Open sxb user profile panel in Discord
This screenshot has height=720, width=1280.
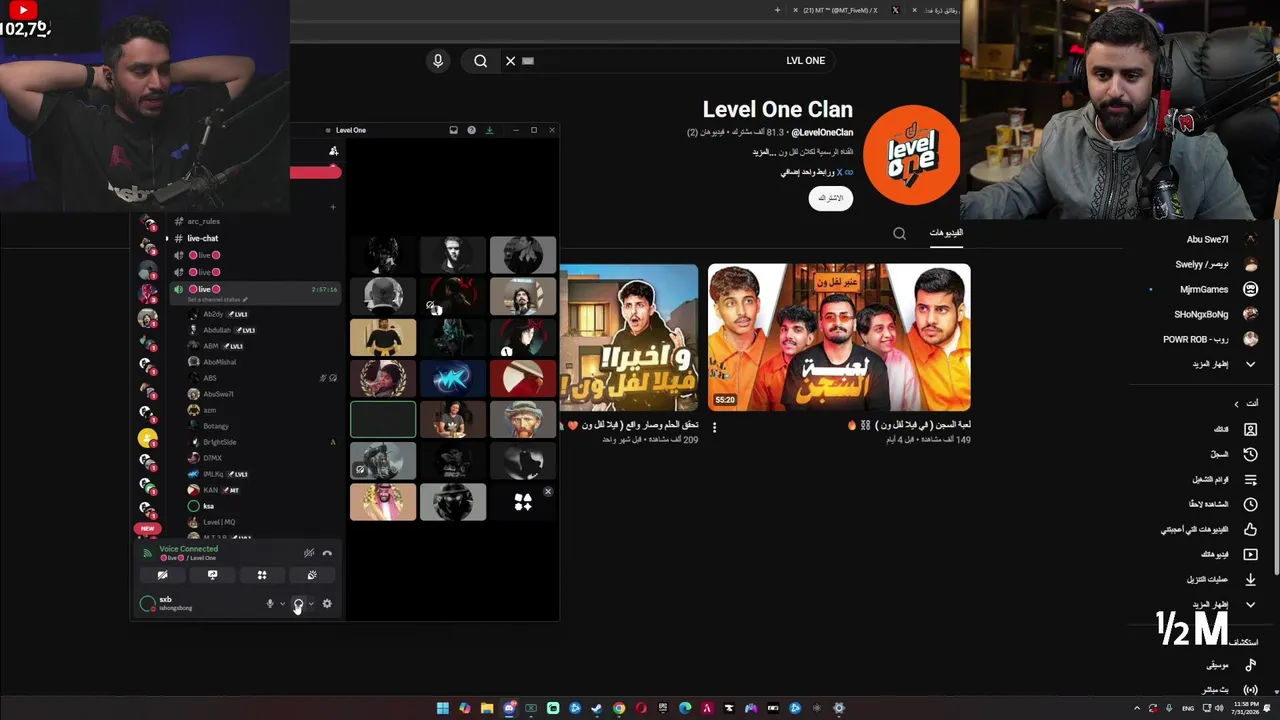point(168,603)
